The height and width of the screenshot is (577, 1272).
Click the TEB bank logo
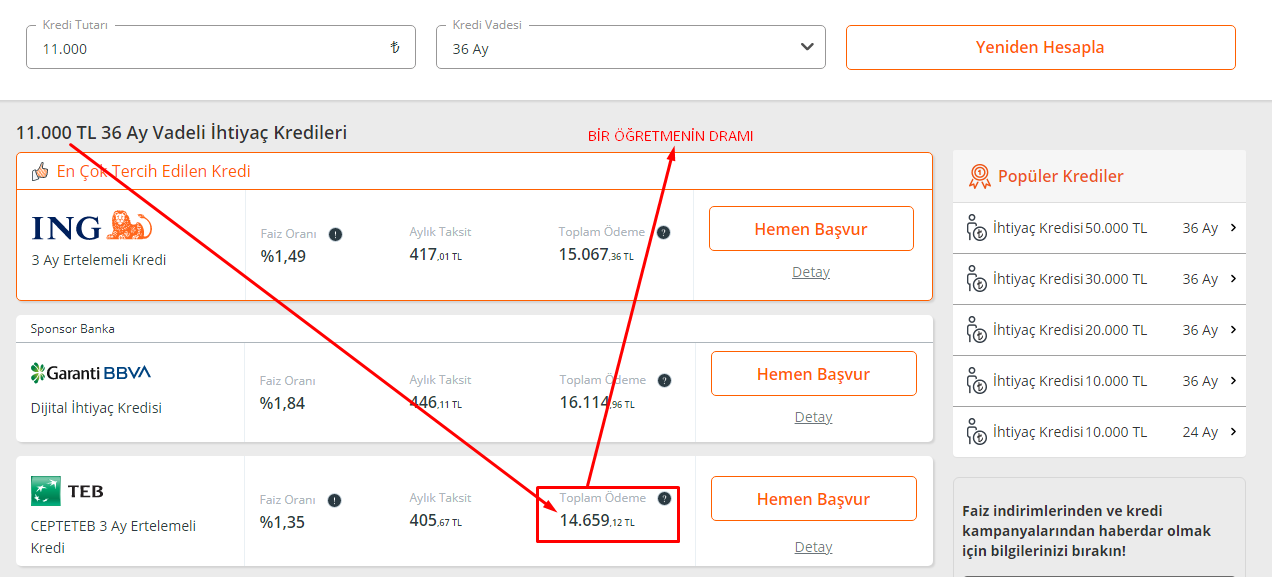click(67, 490)
